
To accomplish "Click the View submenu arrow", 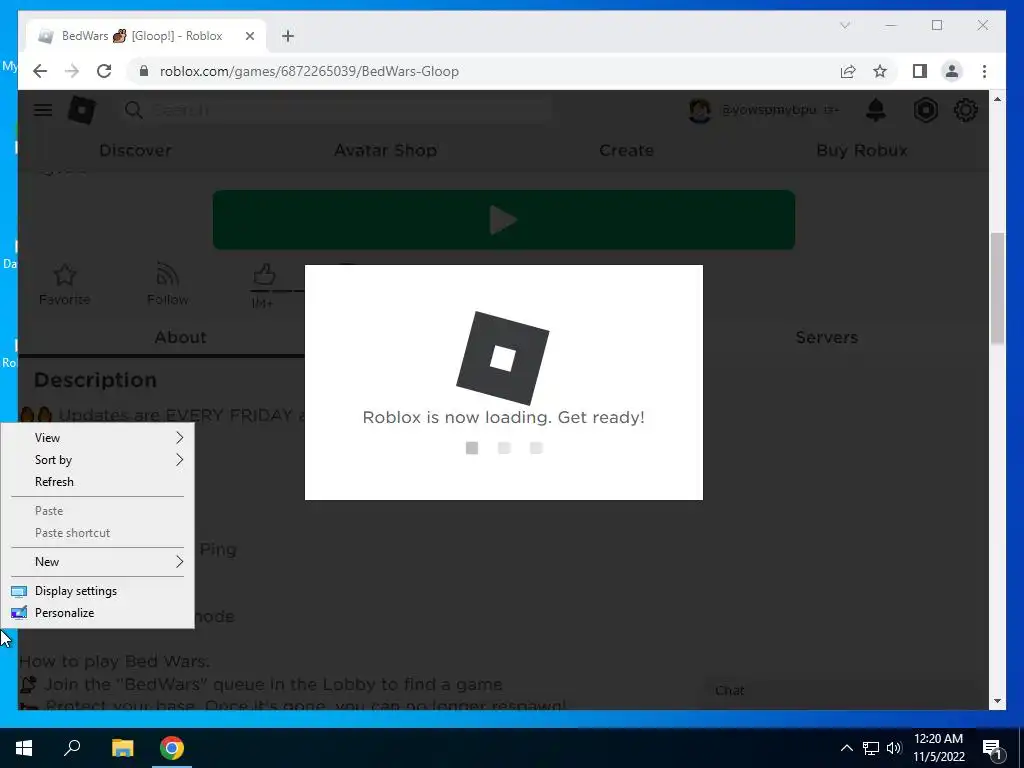I will [x=180, y=438].
